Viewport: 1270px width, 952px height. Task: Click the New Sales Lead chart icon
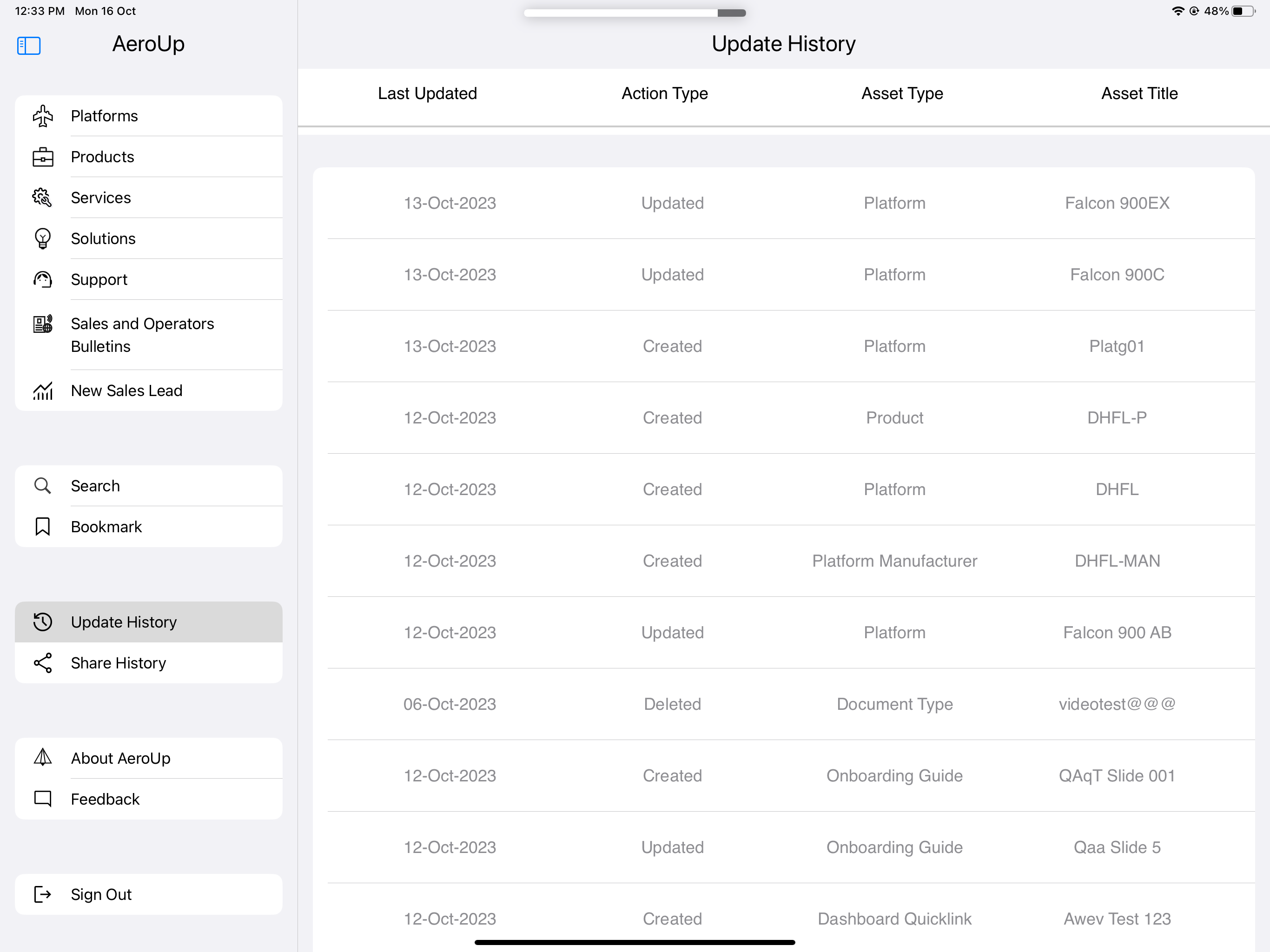pyautogui.click(x=42, y=390)
